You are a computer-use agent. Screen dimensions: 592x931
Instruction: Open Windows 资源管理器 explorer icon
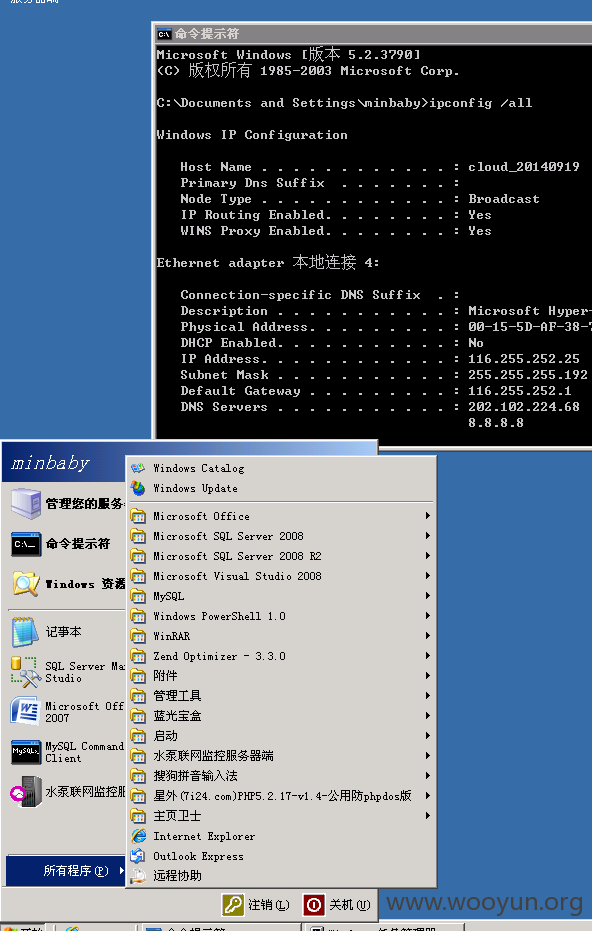pos(26,584)
